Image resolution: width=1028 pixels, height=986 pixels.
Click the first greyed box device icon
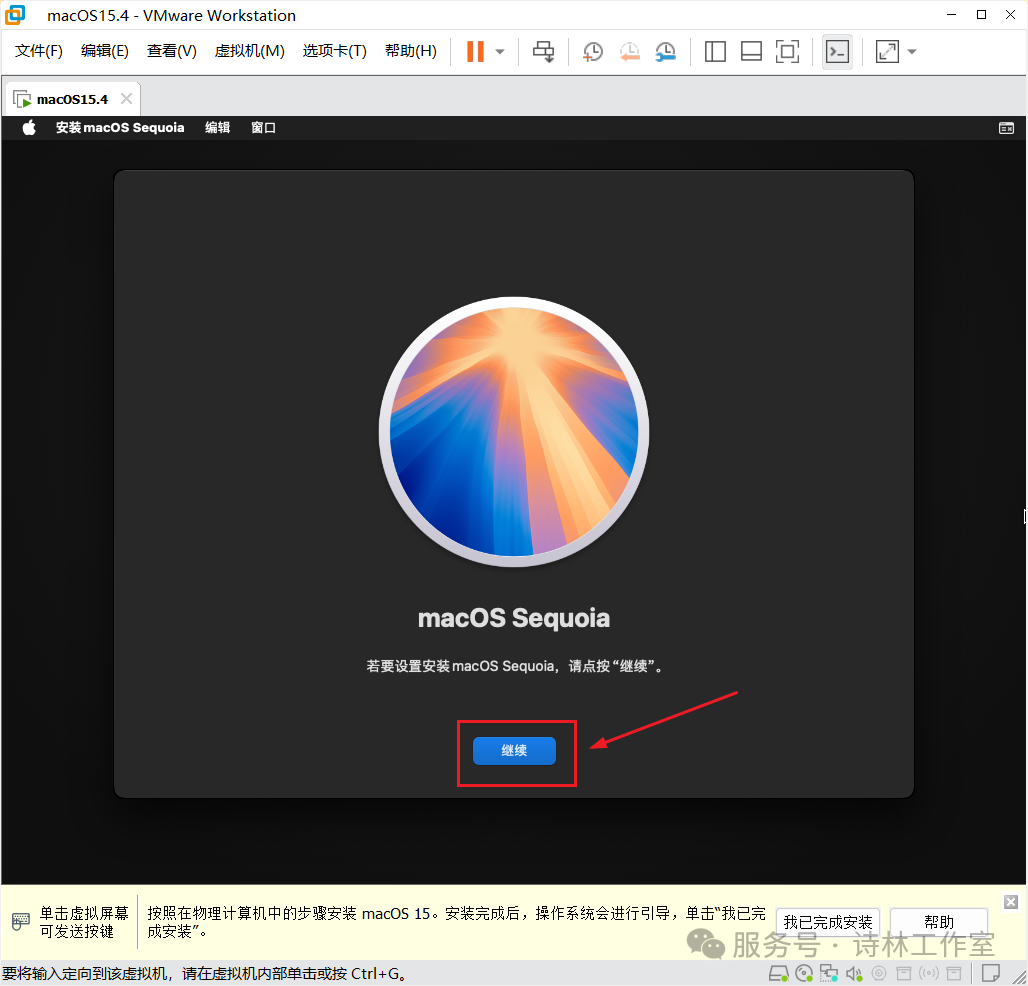tap(904, 974)
